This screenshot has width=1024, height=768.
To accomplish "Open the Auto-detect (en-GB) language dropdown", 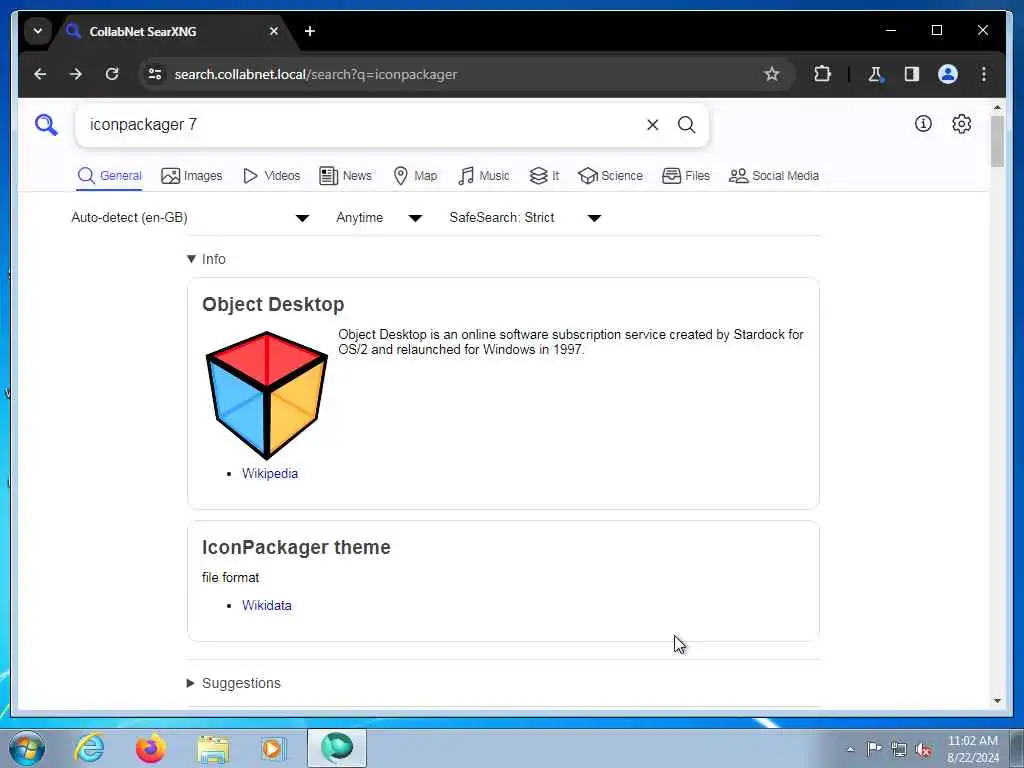I will point(190,217).
